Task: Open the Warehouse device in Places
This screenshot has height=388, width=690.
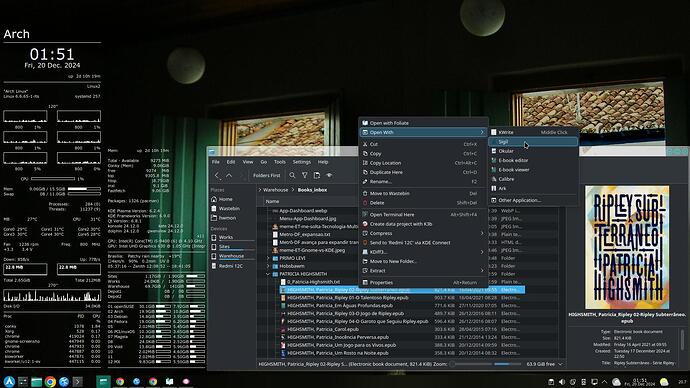Action: (232, 256)
